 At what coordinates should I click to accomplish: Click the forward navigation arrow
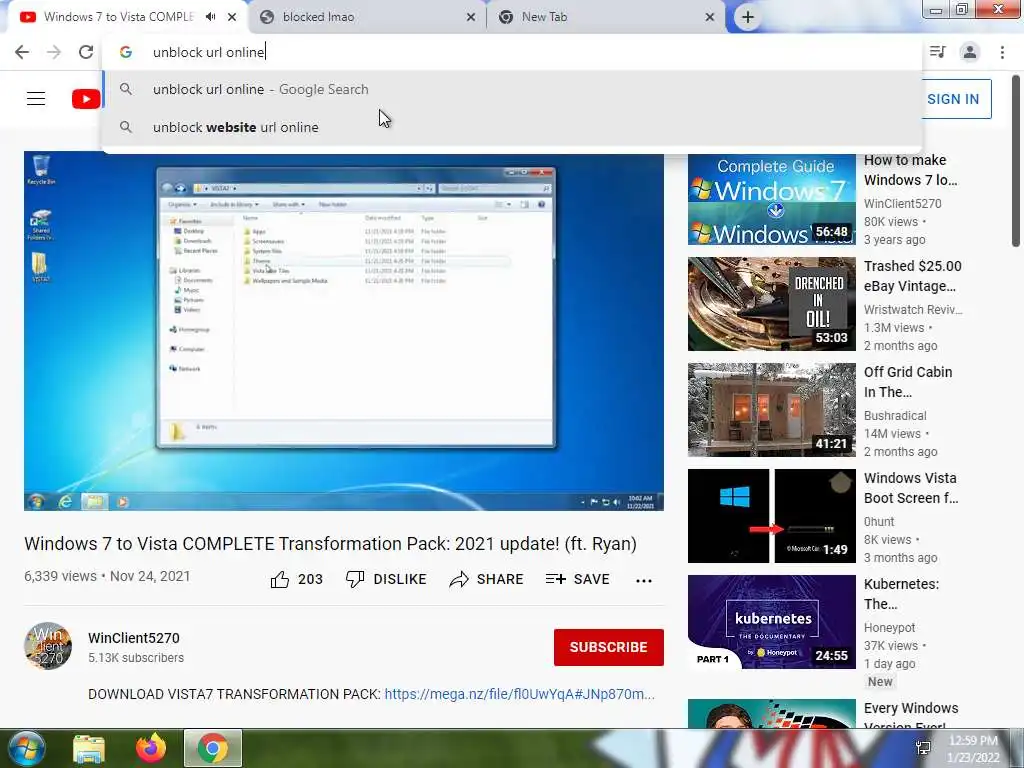54,52
